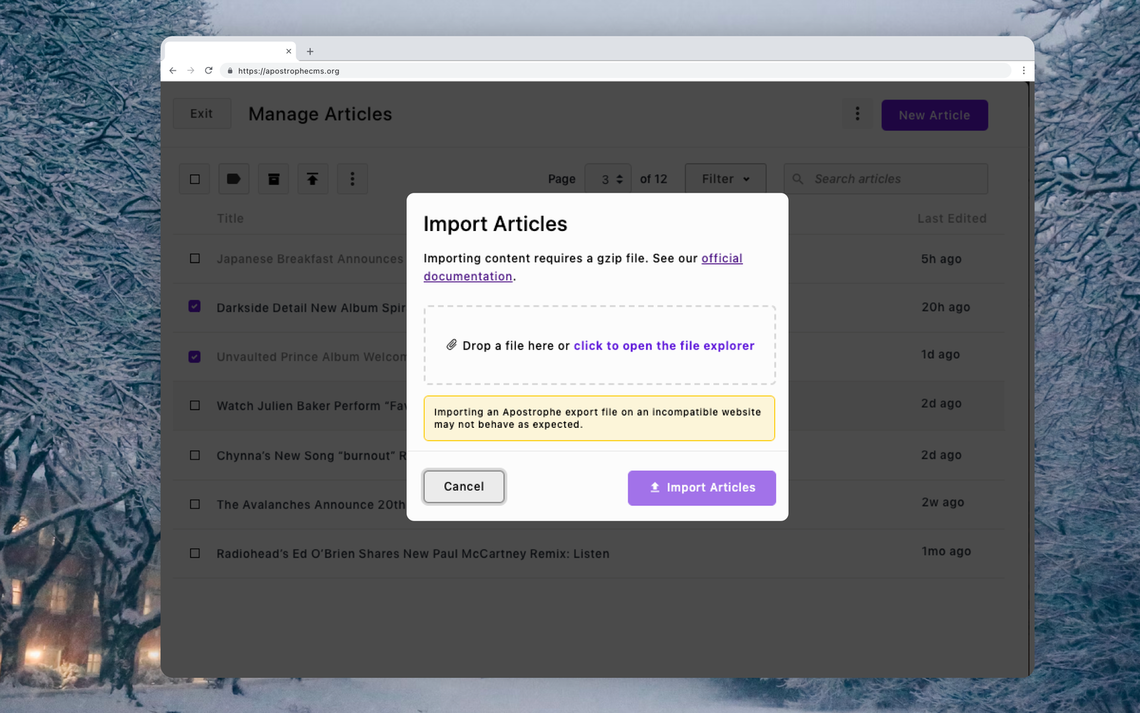
Task: Uncheck the Unvaulted Prince Album checkbox
Action: pos(194,356)
